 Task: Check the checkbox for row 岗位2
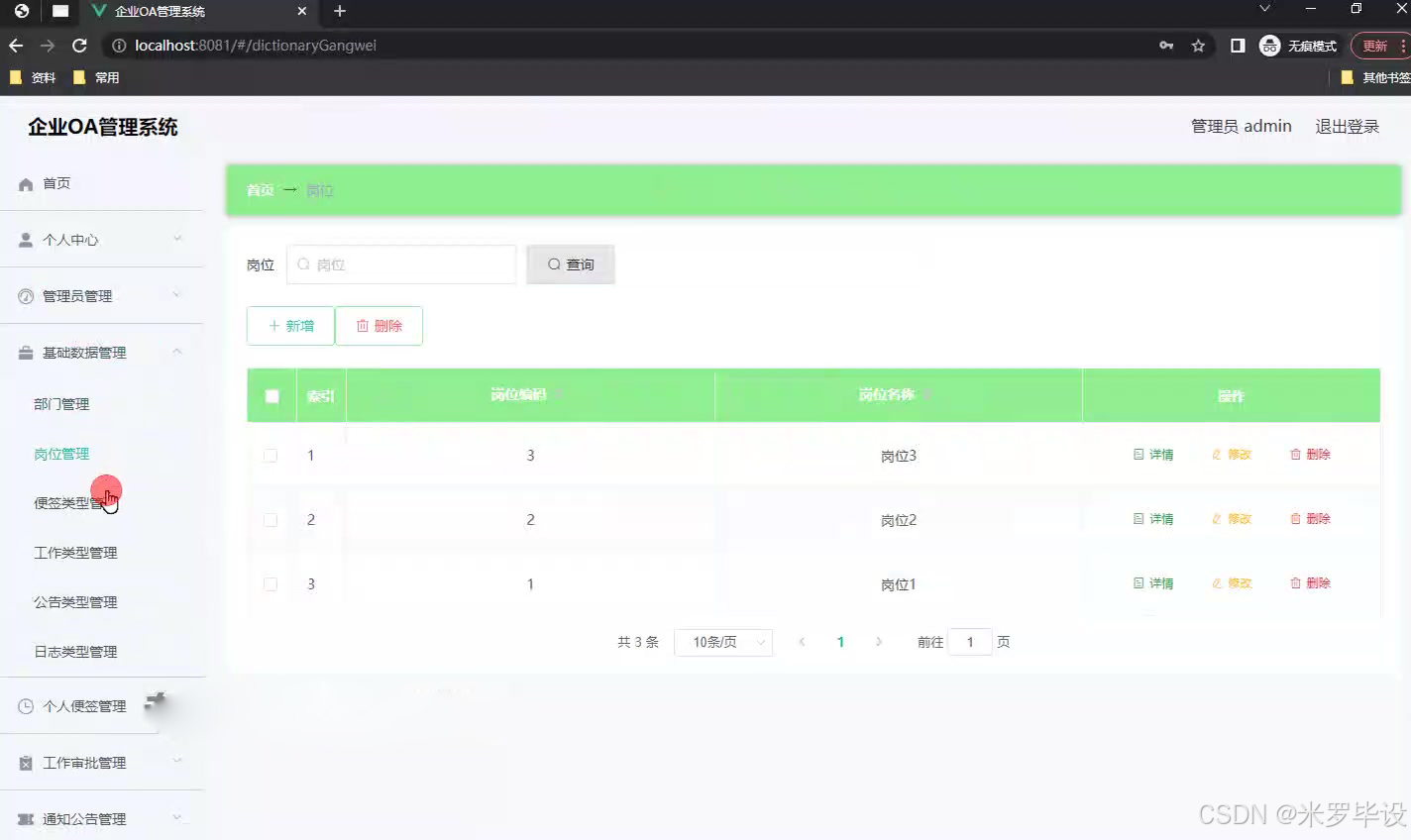pyautogui.click(x=271, y=520)
